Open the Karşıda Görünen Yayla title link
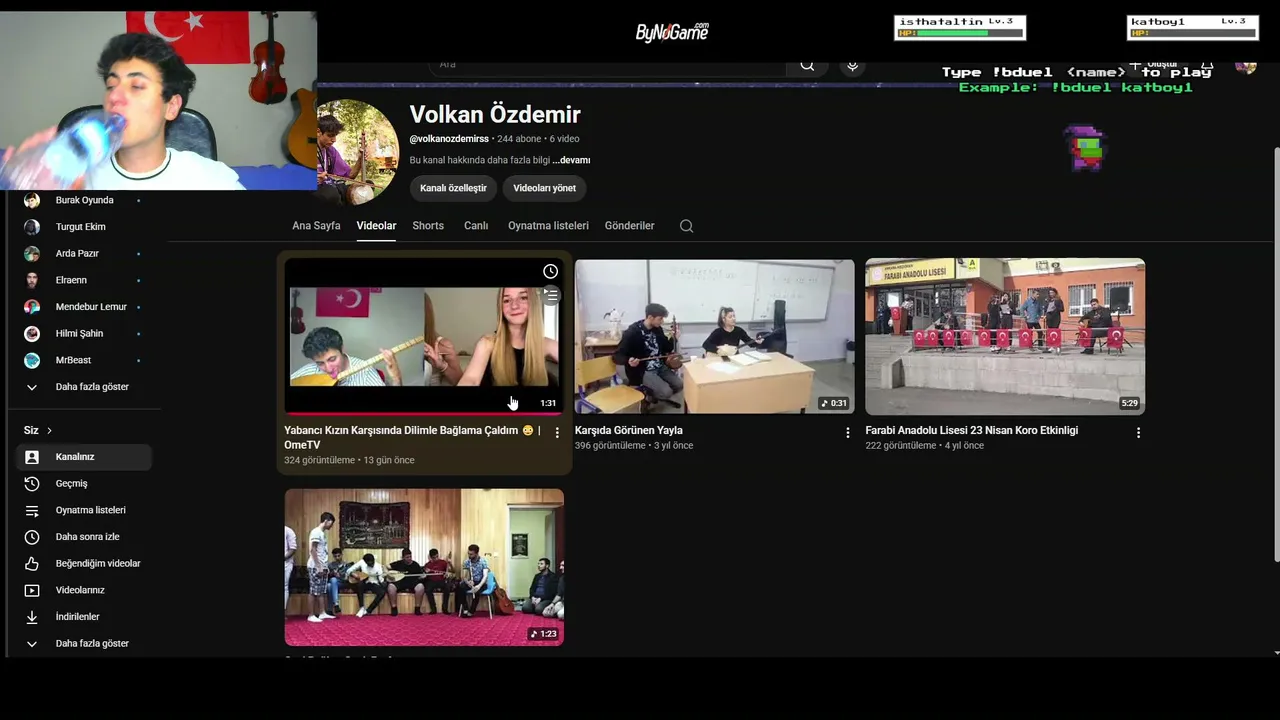 coord(629,431)
